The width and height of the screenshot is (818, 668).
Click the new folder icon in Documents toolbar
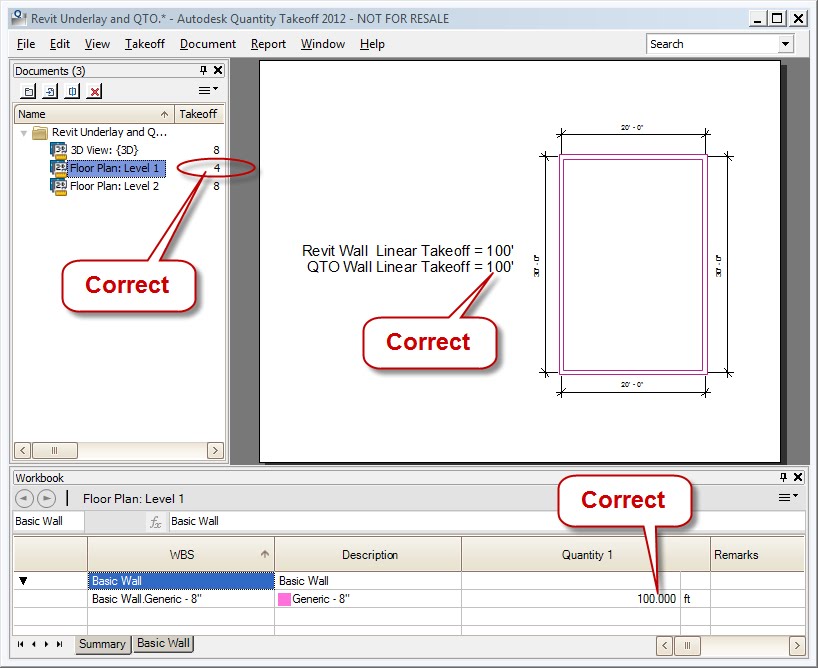point(28,91)
